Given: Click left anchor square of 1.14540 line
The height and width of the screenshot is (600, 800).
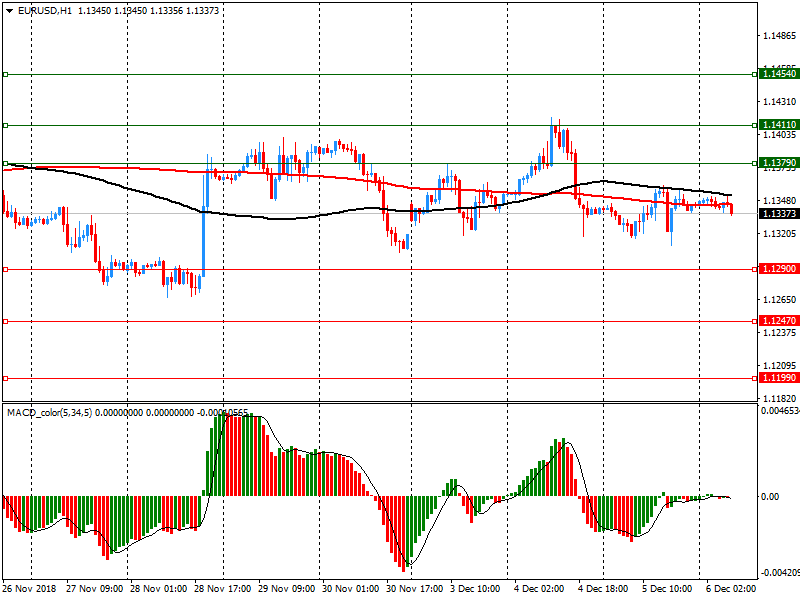Looking at the screenshot, I should click(x=5, y=74).
